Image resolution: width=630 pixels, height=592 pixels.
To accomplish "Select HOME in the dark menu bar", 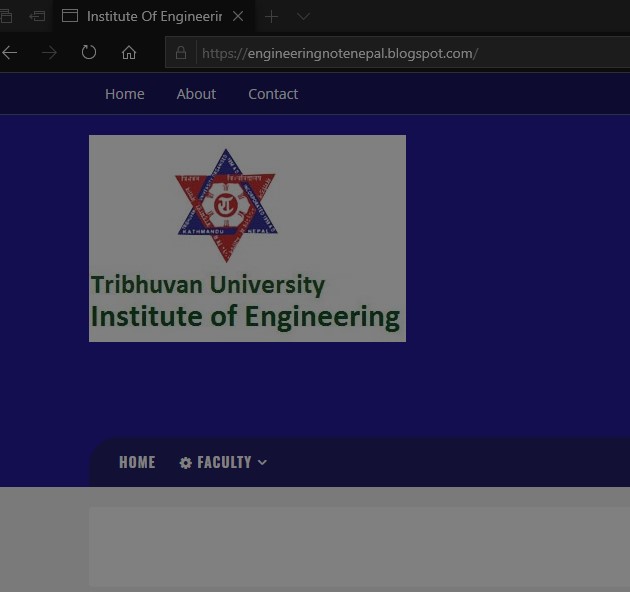I will 137,462.
